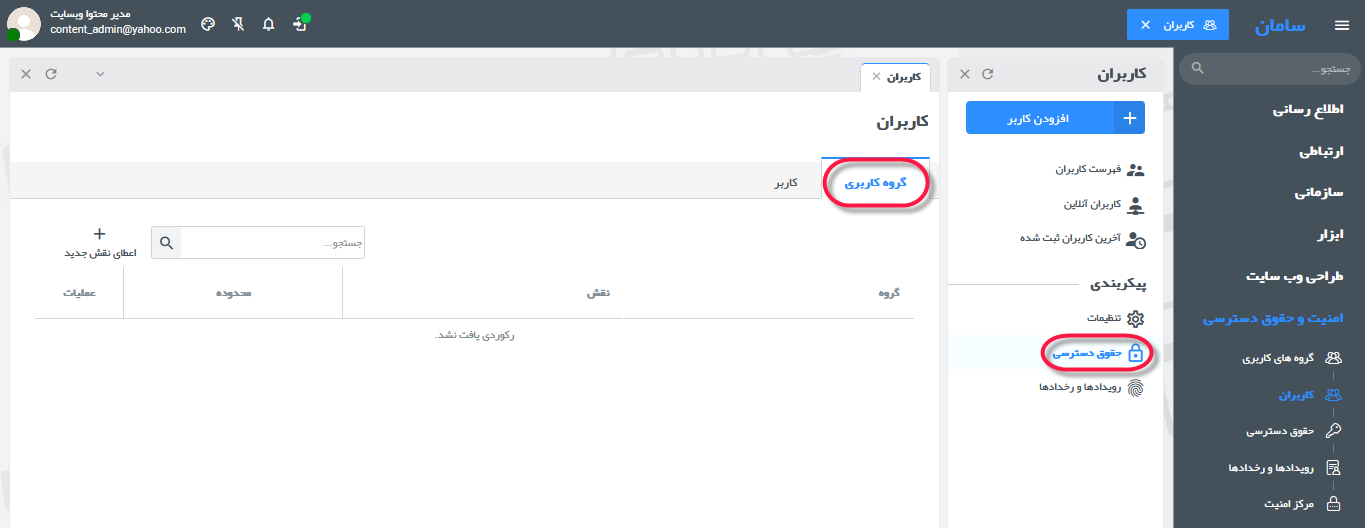Click the user avatar picture
1365x528 pixels.
pyautogui.click(x=23, y=24)
